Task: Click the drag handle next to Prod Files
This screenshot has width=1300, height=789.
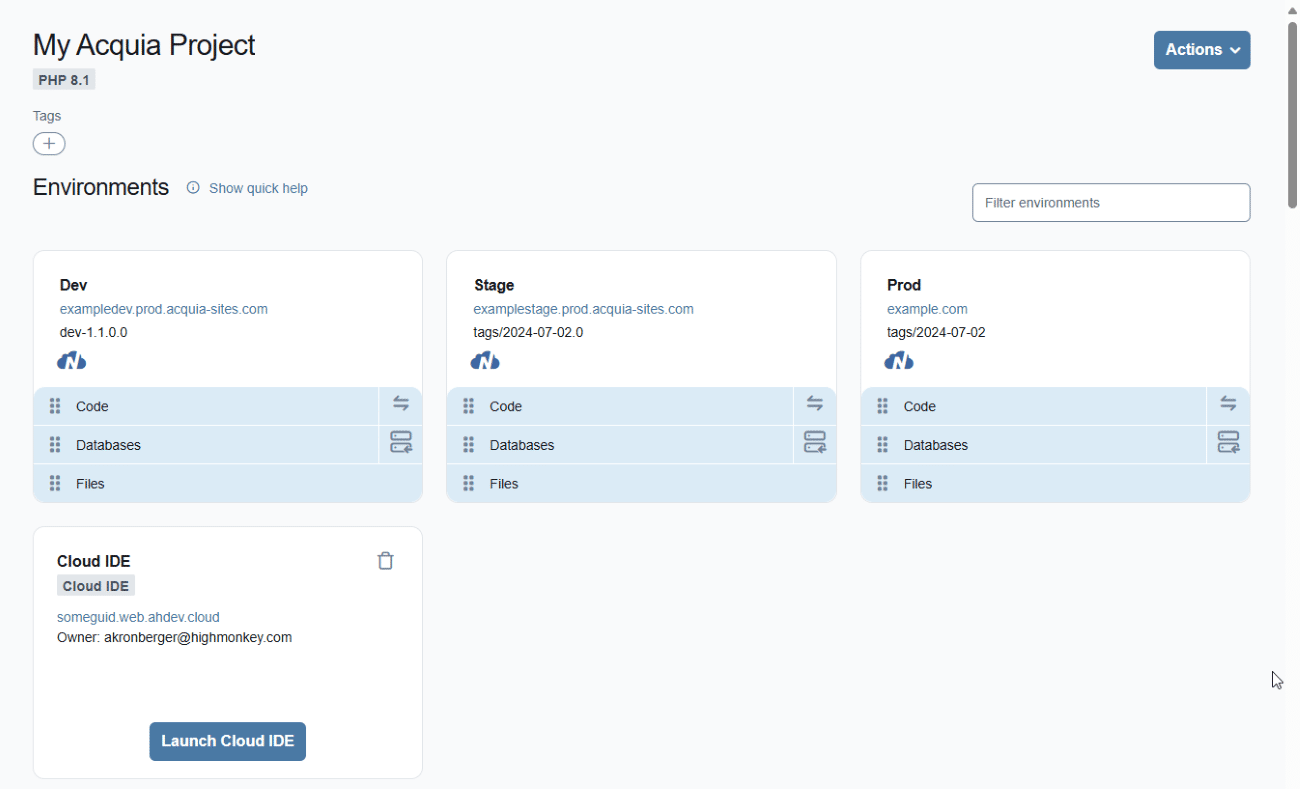Action: pyautogui.click(x=882, y=483)
